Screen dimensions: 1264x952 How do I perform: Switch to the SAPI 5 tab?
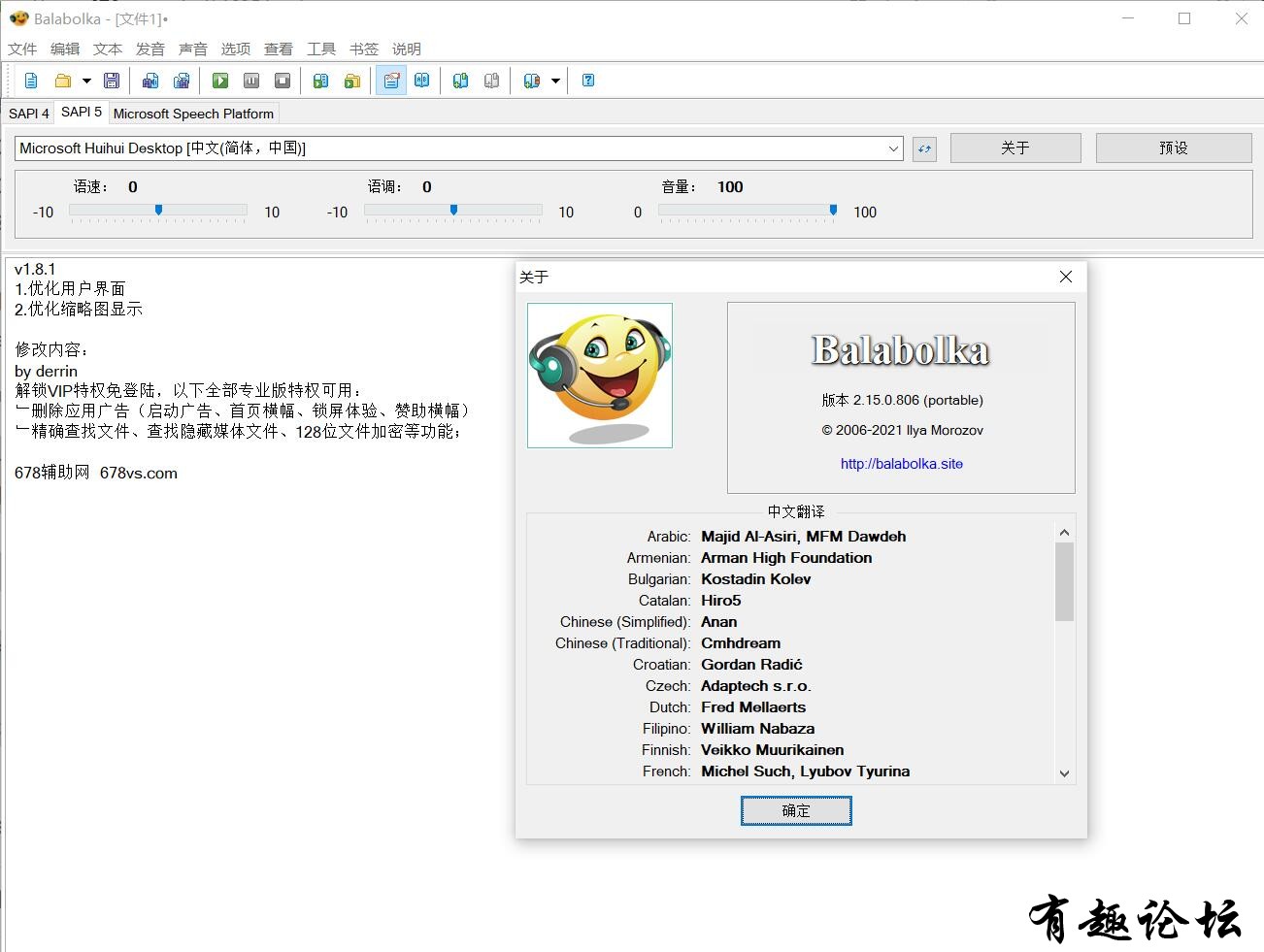pyautogui.click(x=82, y=112)
